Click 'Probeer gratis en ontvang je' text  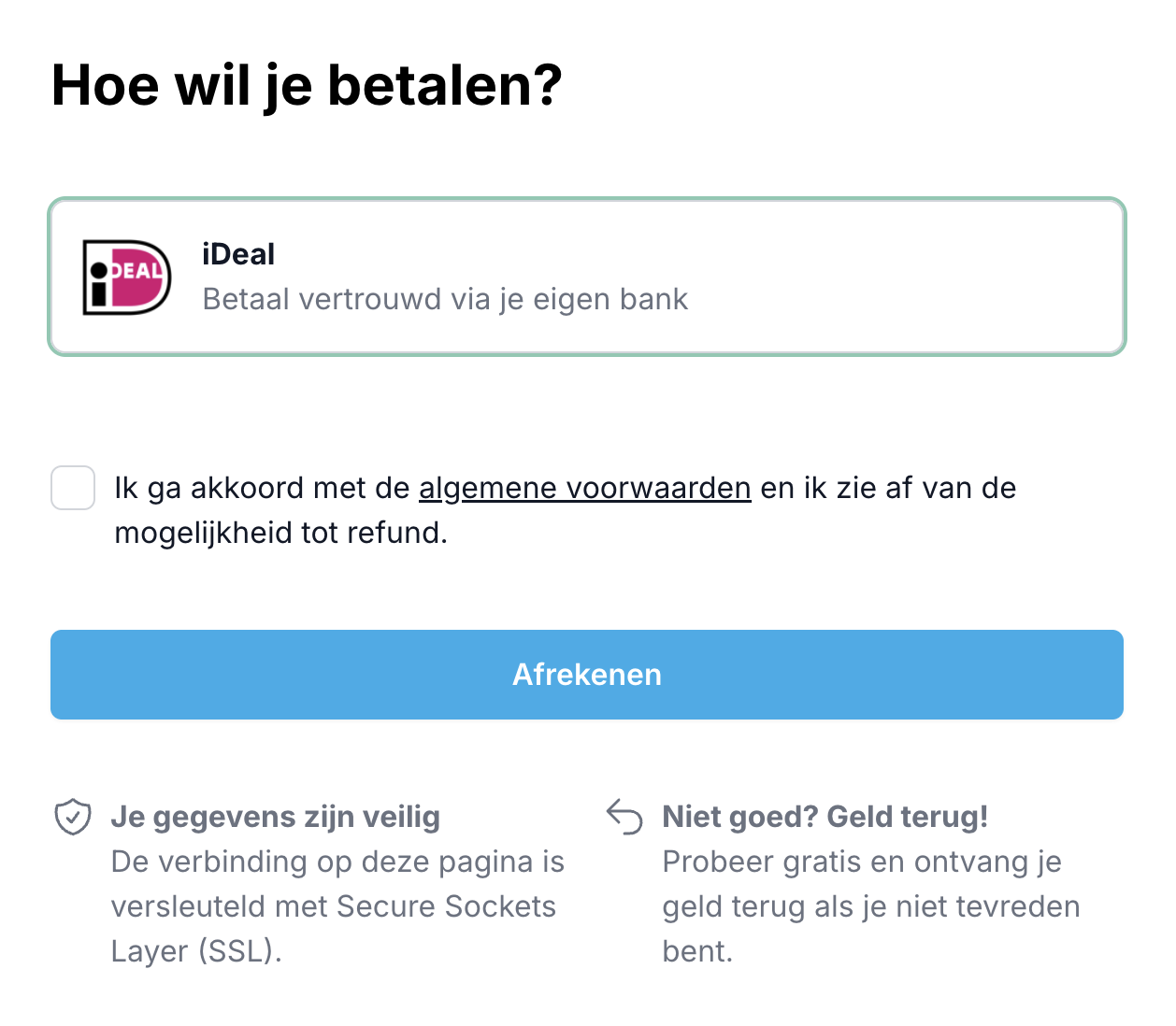861,862
